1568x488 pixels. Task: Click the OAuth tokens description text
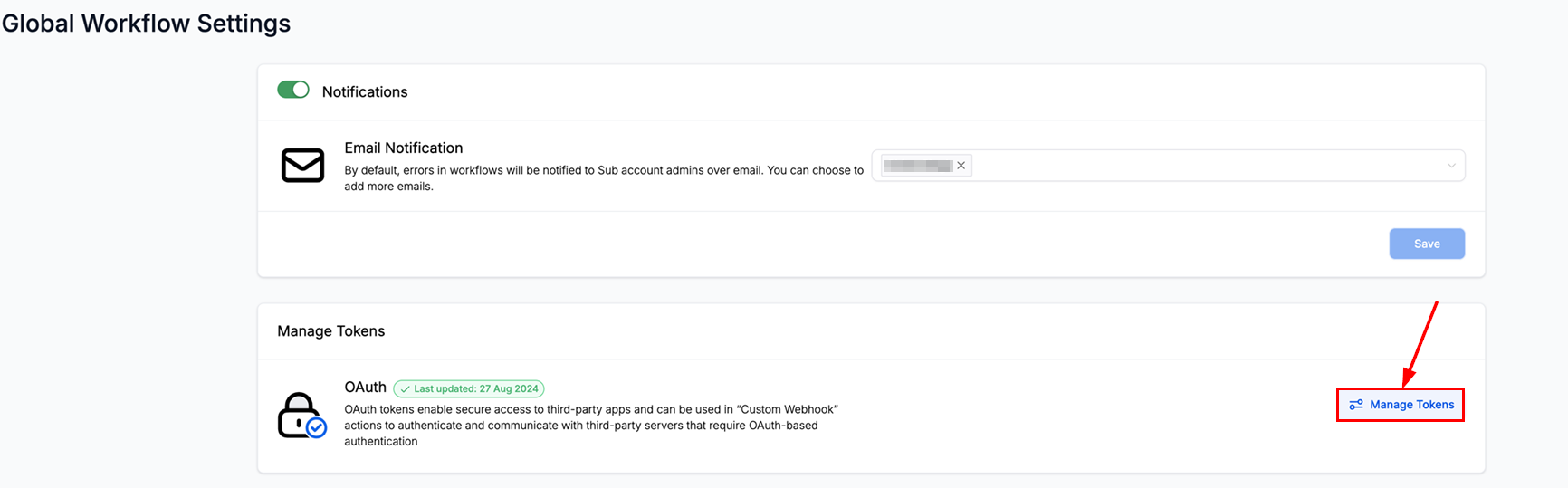(x=588, y=426)
